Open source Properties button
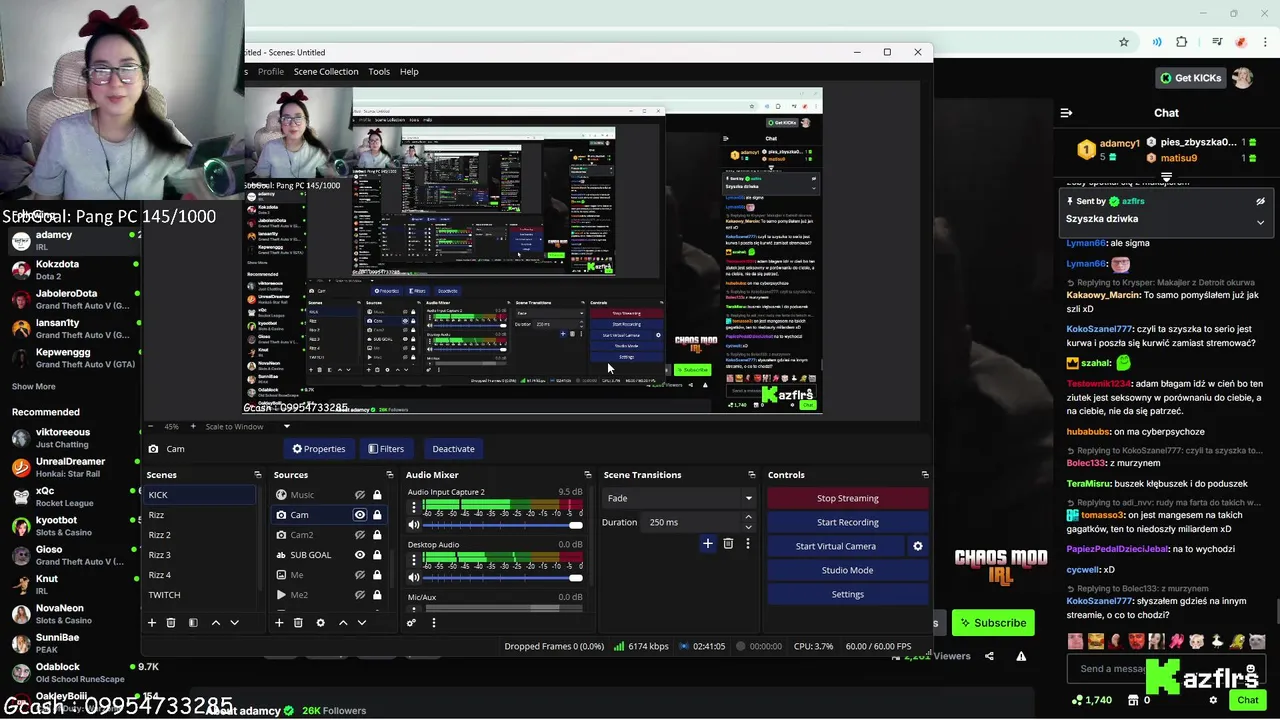This screenshot has height=720, width=1280. (318, 449)
